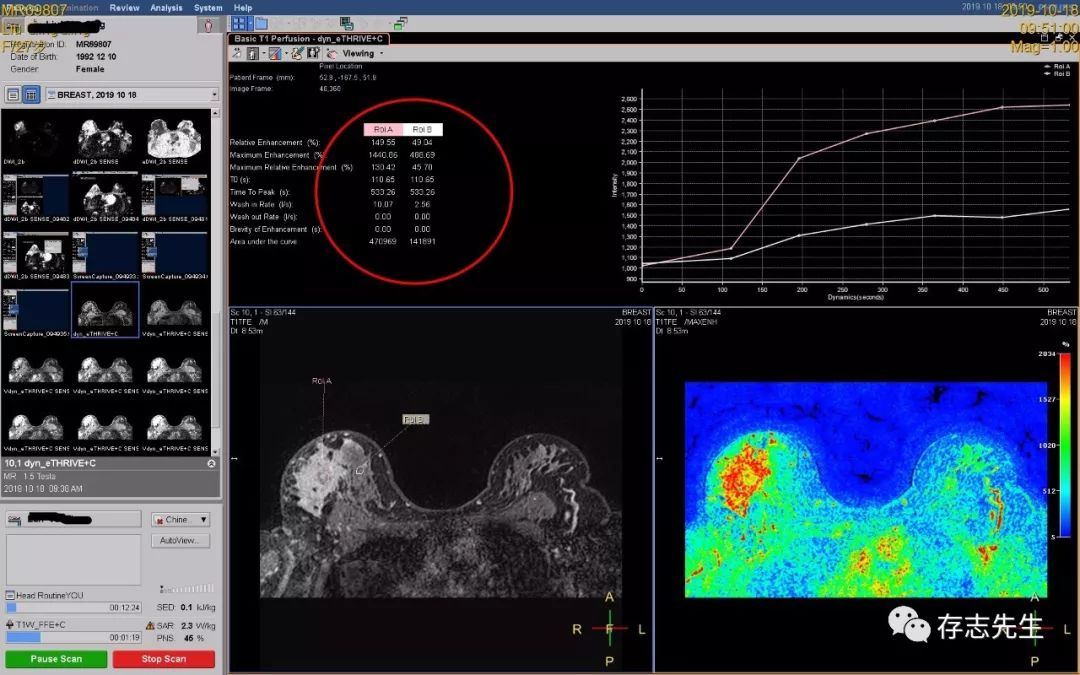Click the color map icon in perfusion toolbar
The height and width of the screenshot is (675, 1080).
point(273,53)
